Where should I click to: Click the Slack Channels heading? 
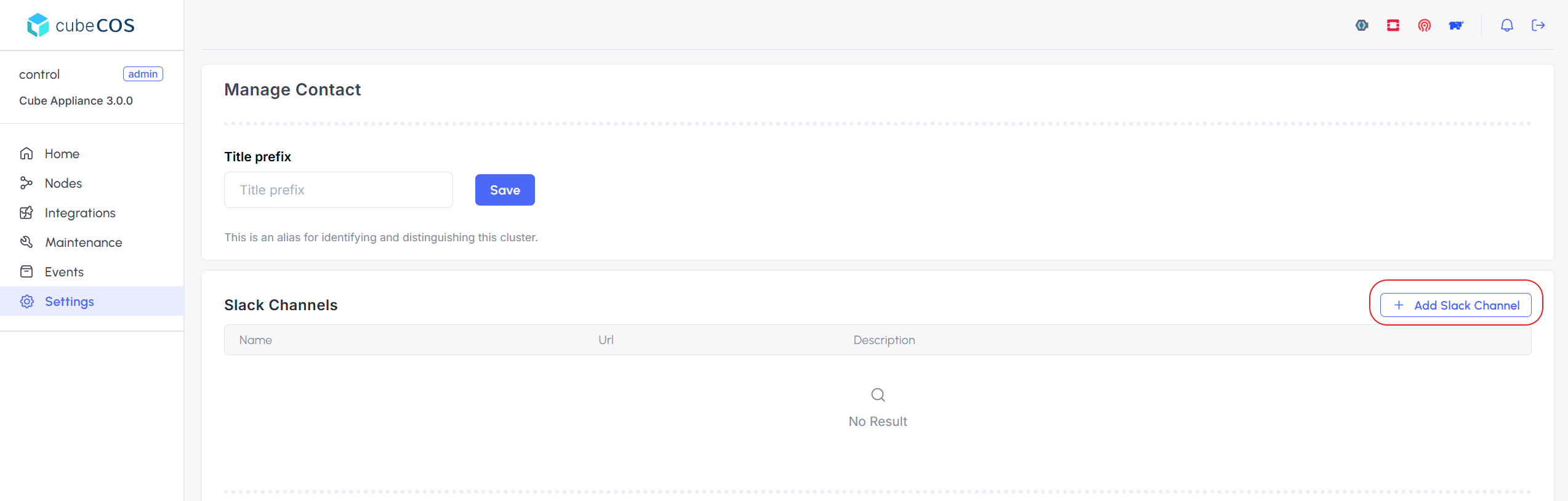point(281,305)
